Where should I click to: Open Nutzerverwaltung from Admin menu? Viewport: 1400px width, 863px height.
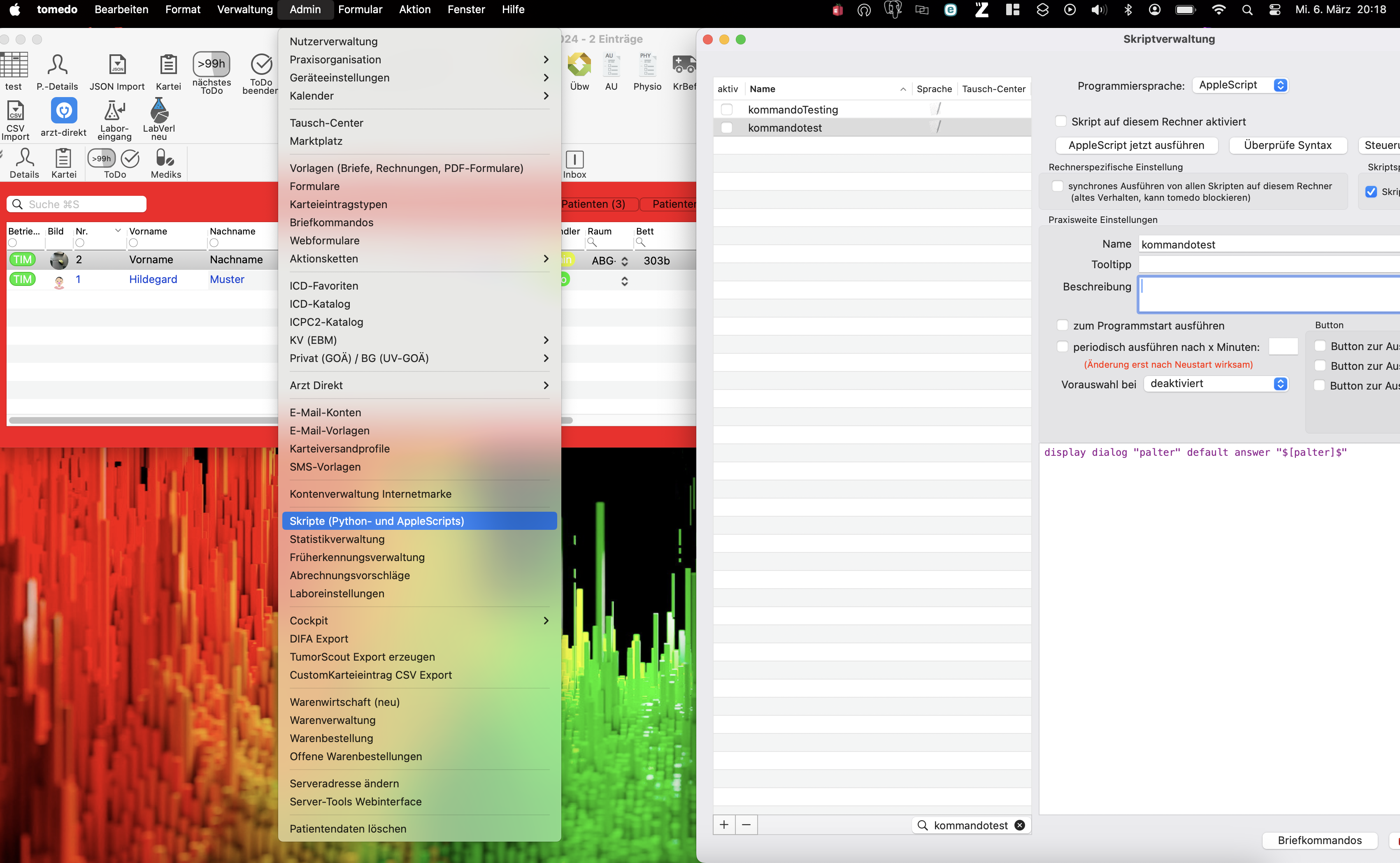(419, 42)
